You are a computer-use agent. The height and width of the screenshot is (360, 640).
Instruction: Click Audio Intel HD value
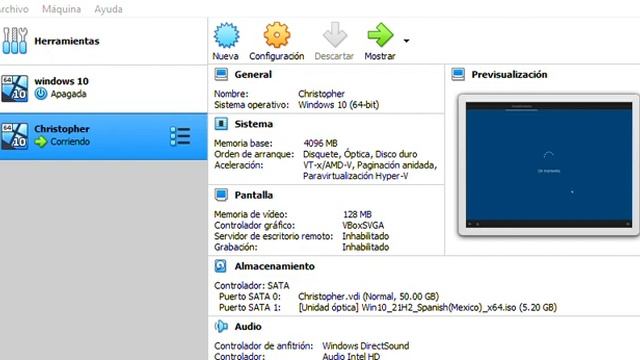tap(351, 356)
